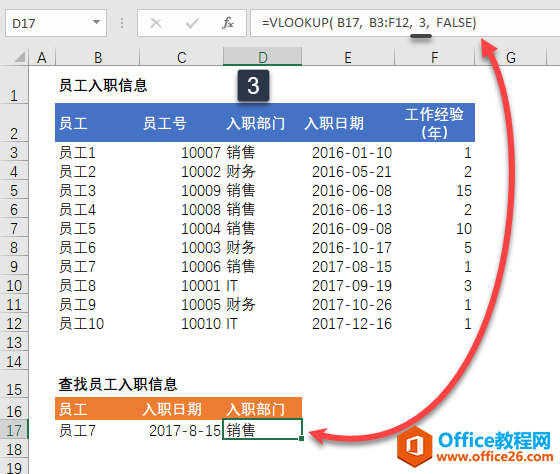This screenshot has width=560, height=474.
Task: Click the Name Box showing D17
Action: point(56,23)
